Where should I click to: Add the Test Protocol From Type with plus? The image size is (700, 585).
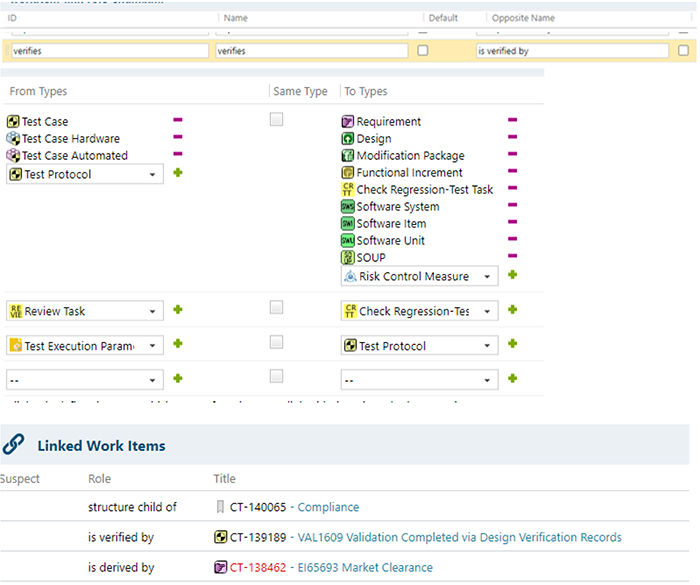[178, 174]
